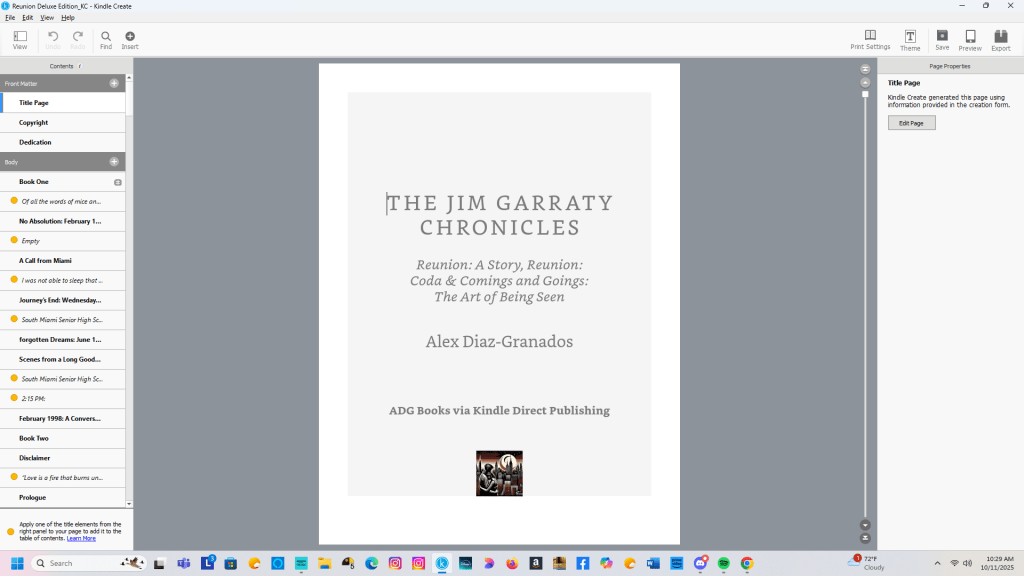Open the File menu
The height and width of the screenshot is (576, 1024).
pyautogui.click(x=10, y=18)
